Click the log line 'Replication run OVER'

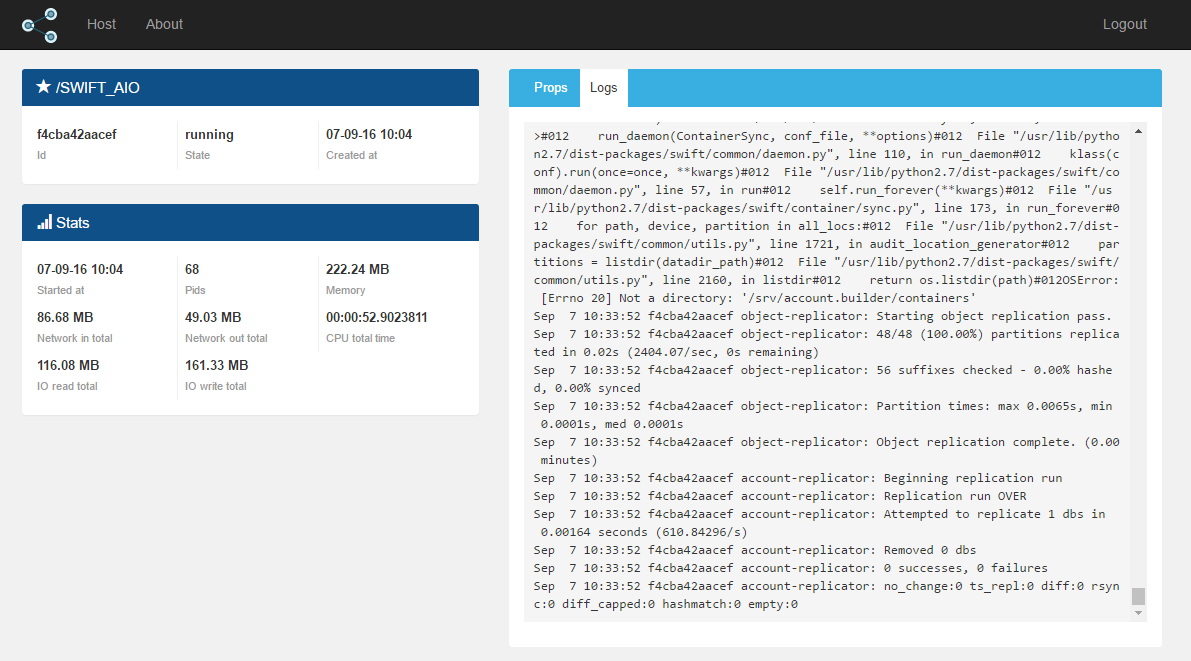(780, 496)
